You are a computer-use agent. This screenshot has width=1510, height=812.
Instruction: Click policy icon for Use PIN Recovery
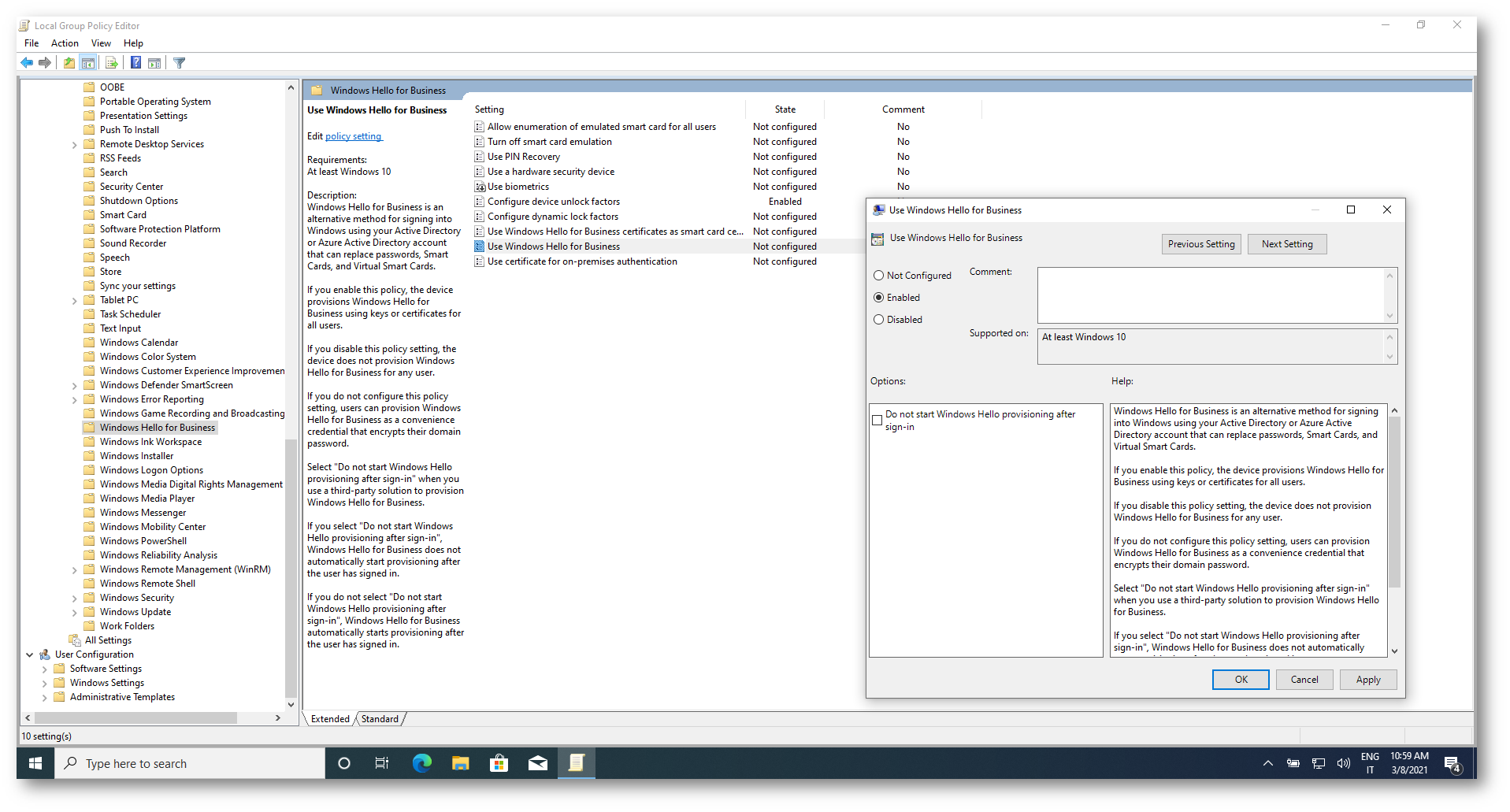coord(480,157)
